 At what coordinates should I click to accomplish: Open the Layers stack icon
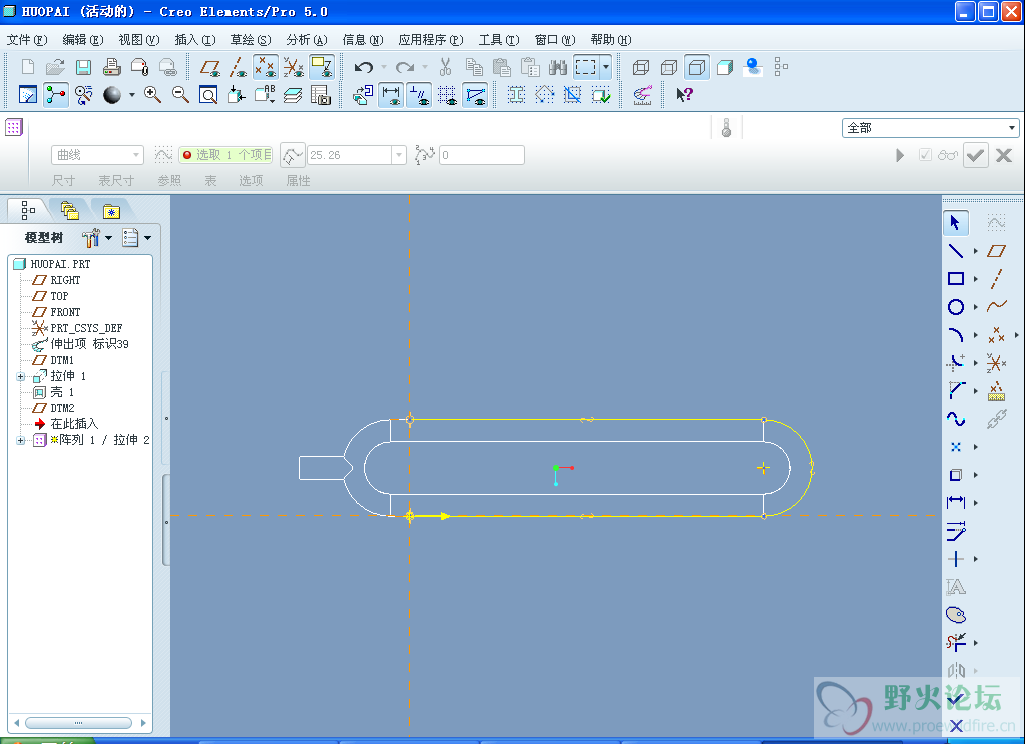293,95
